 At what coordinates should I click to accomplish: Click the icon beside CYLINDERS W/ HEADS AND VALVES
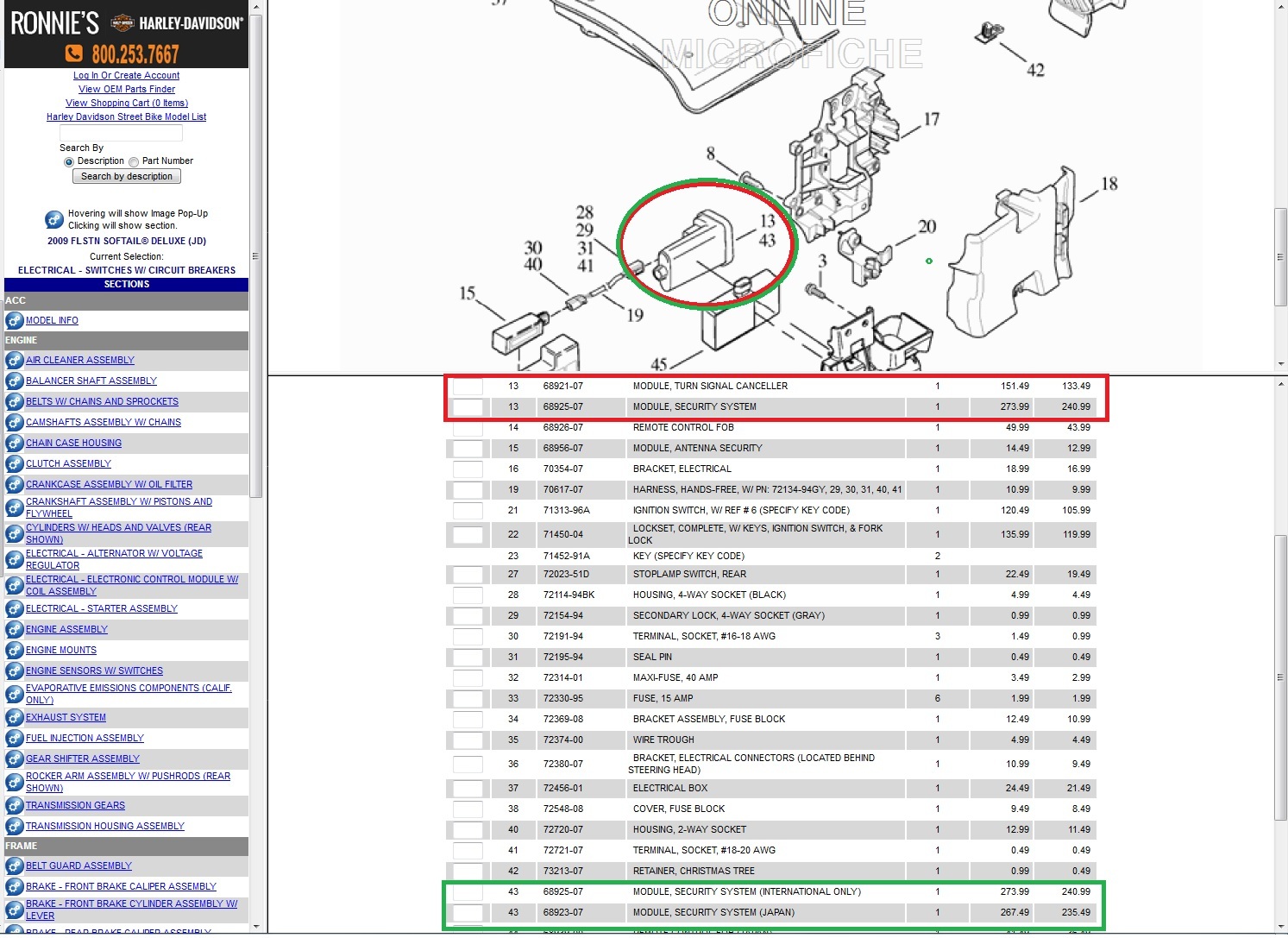[15, 533]
